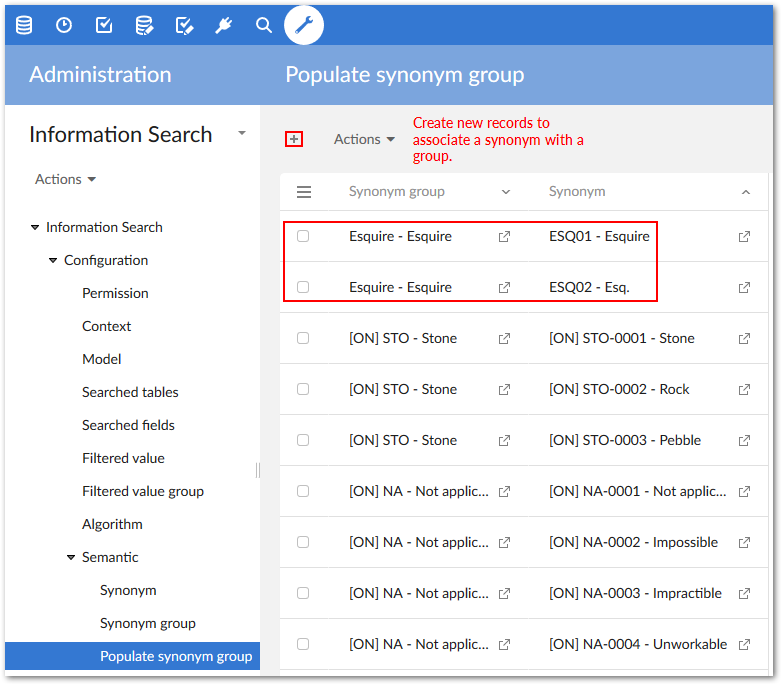Select checkbox for STO-0002 - Rock row
Screen dimensions: 782x685
tap(303, 389)
